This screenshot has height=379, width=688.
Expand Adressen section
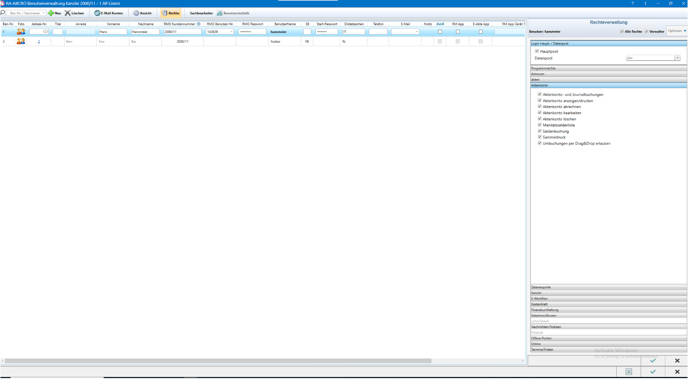coord(609,74)
